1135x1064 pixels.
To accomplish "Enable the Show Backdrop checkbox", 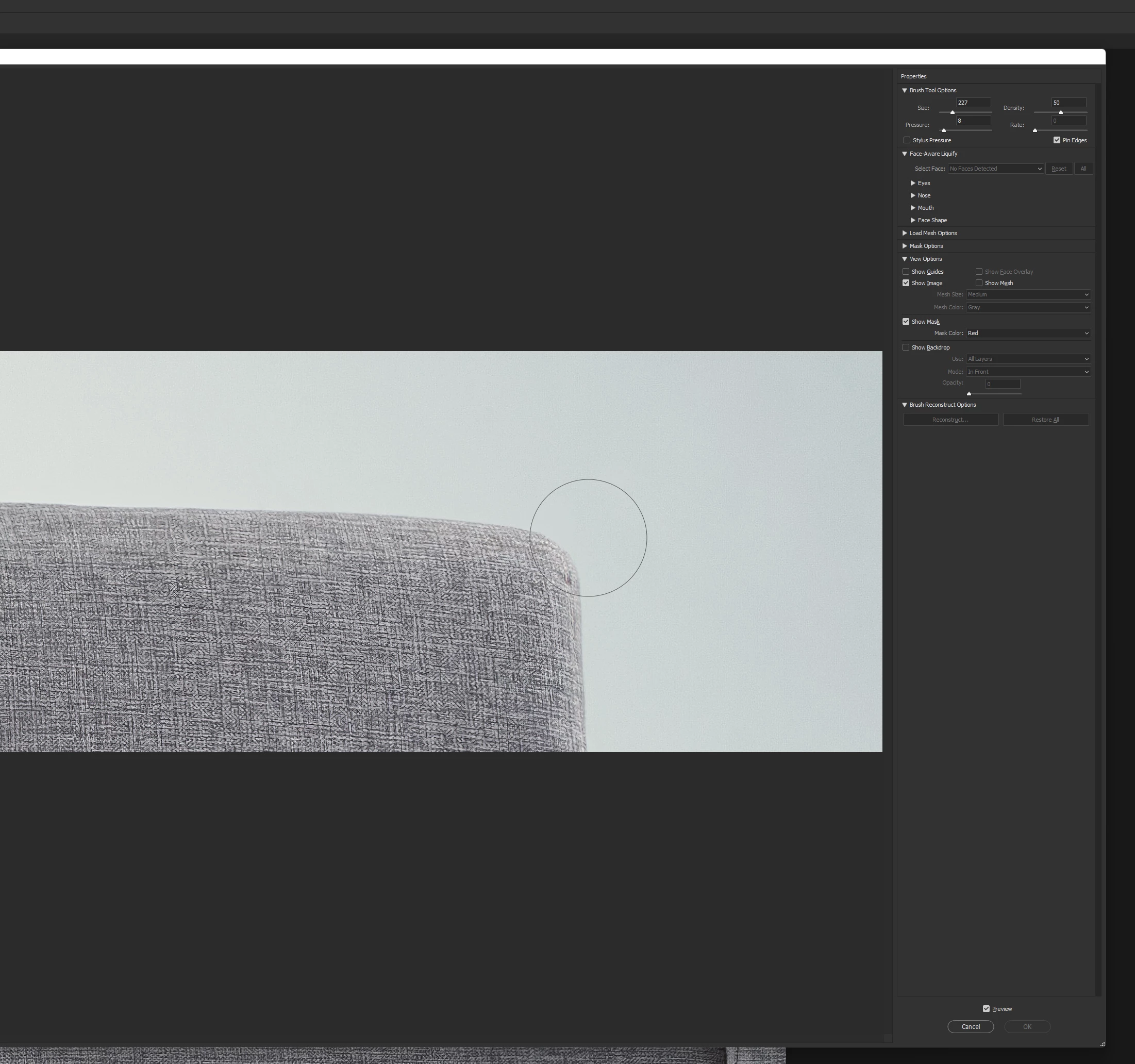I will [x=906, y=348].
